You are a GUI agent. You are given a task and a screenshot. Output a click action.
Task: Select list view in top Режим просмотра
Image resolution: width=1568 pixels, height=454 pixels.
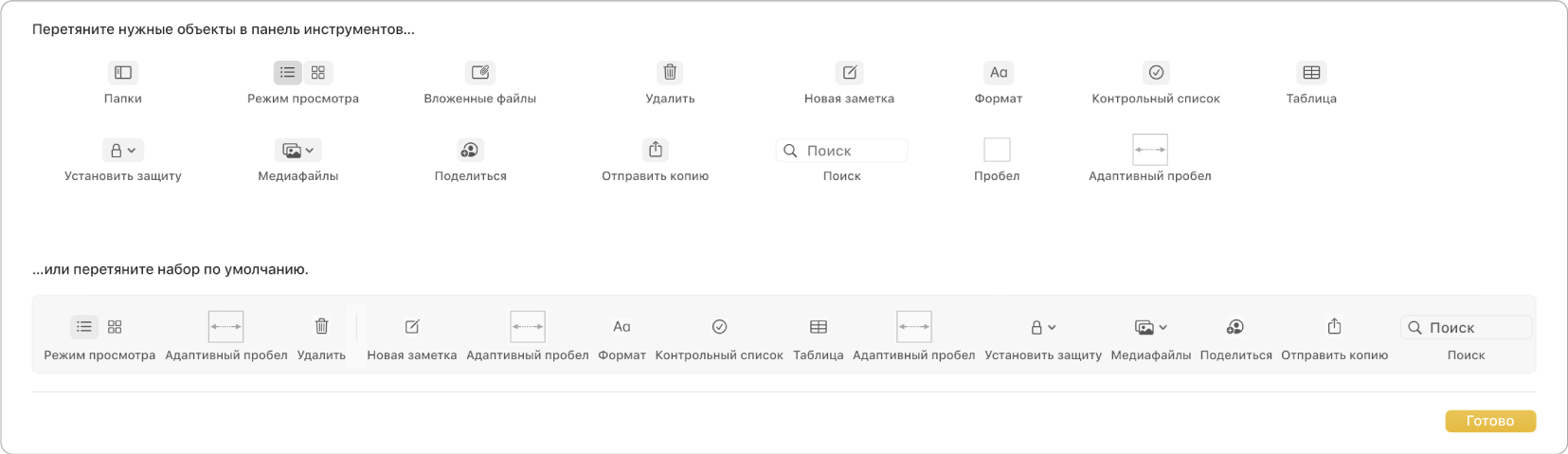click(288, 72)
